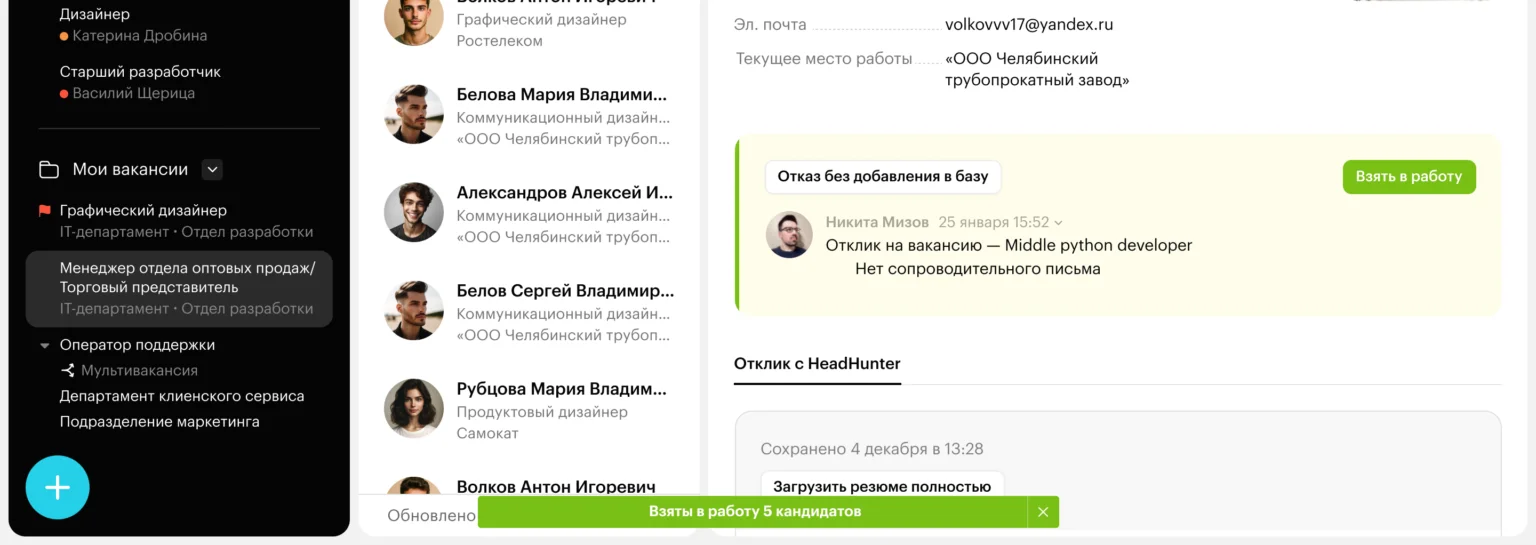Switch to Отклик с HeadHunter tab
Viewport: 1536px width, 545px height.
coord(817,363)
